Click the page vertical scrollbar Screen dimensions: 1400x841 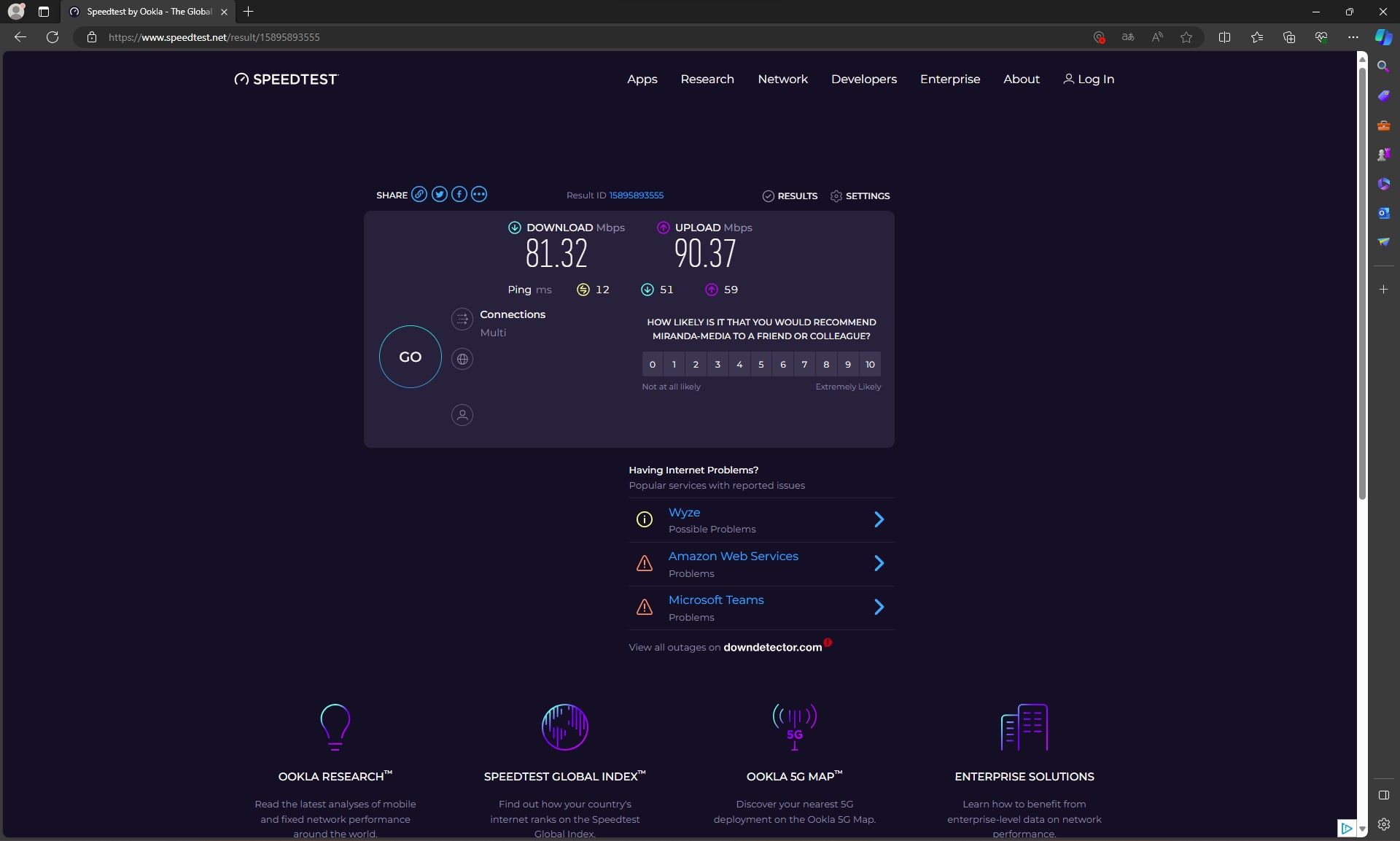[x=1362, y=284]
